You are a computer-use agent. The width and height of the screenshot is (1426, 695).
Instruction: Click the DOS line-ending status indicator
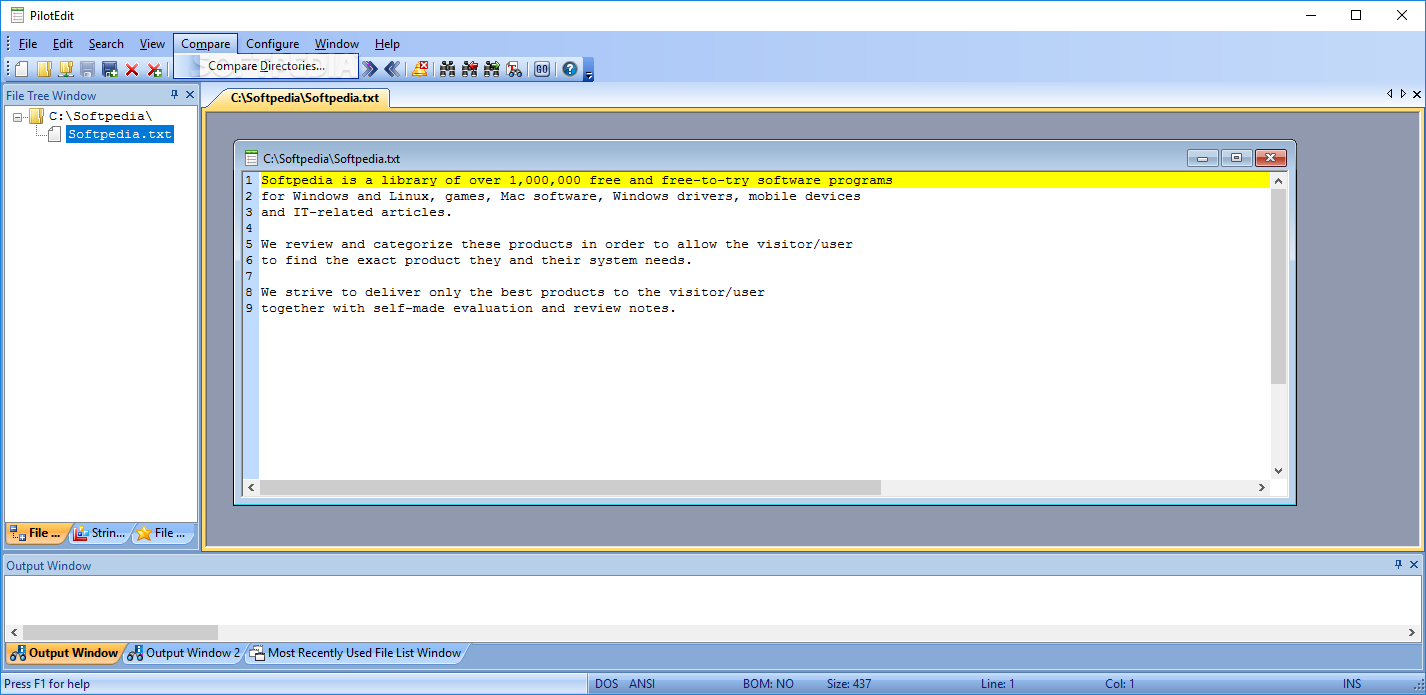[x=607, y=684]
